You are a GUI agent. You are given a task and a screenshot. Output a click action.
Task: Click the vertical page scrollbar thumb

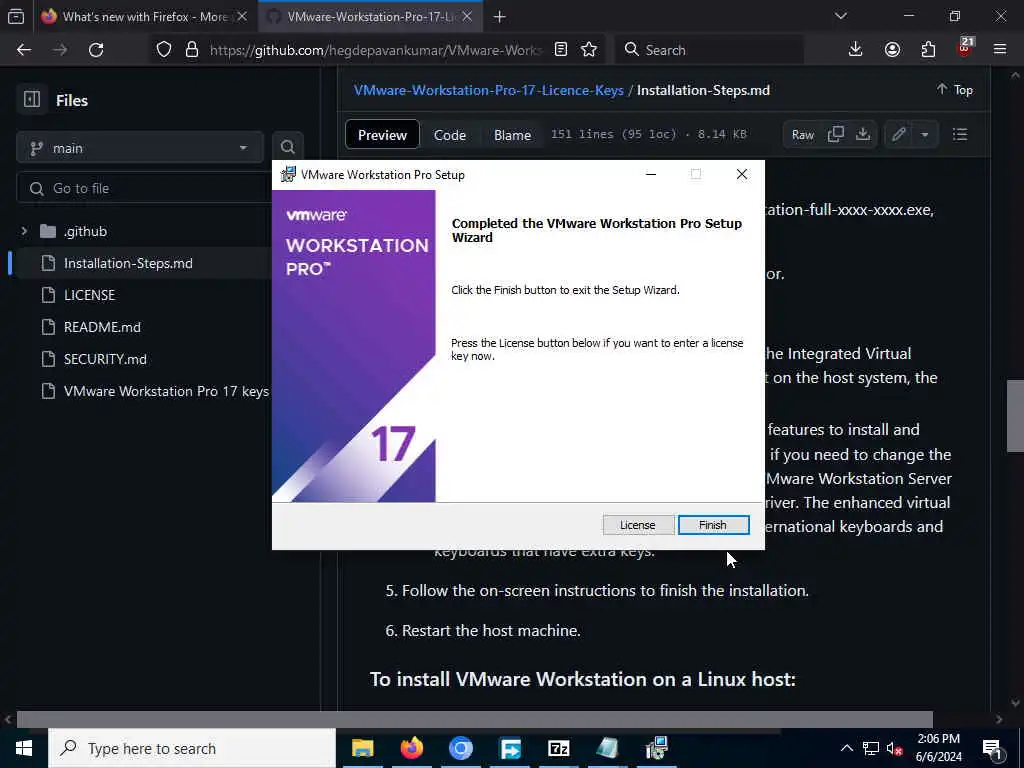click(1015, 415)
